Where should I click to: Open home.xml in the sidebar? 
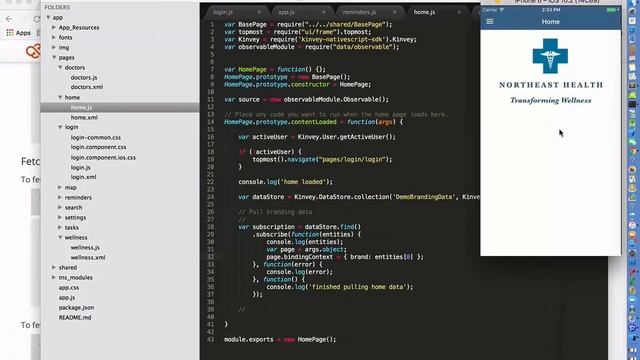[84, 117]
